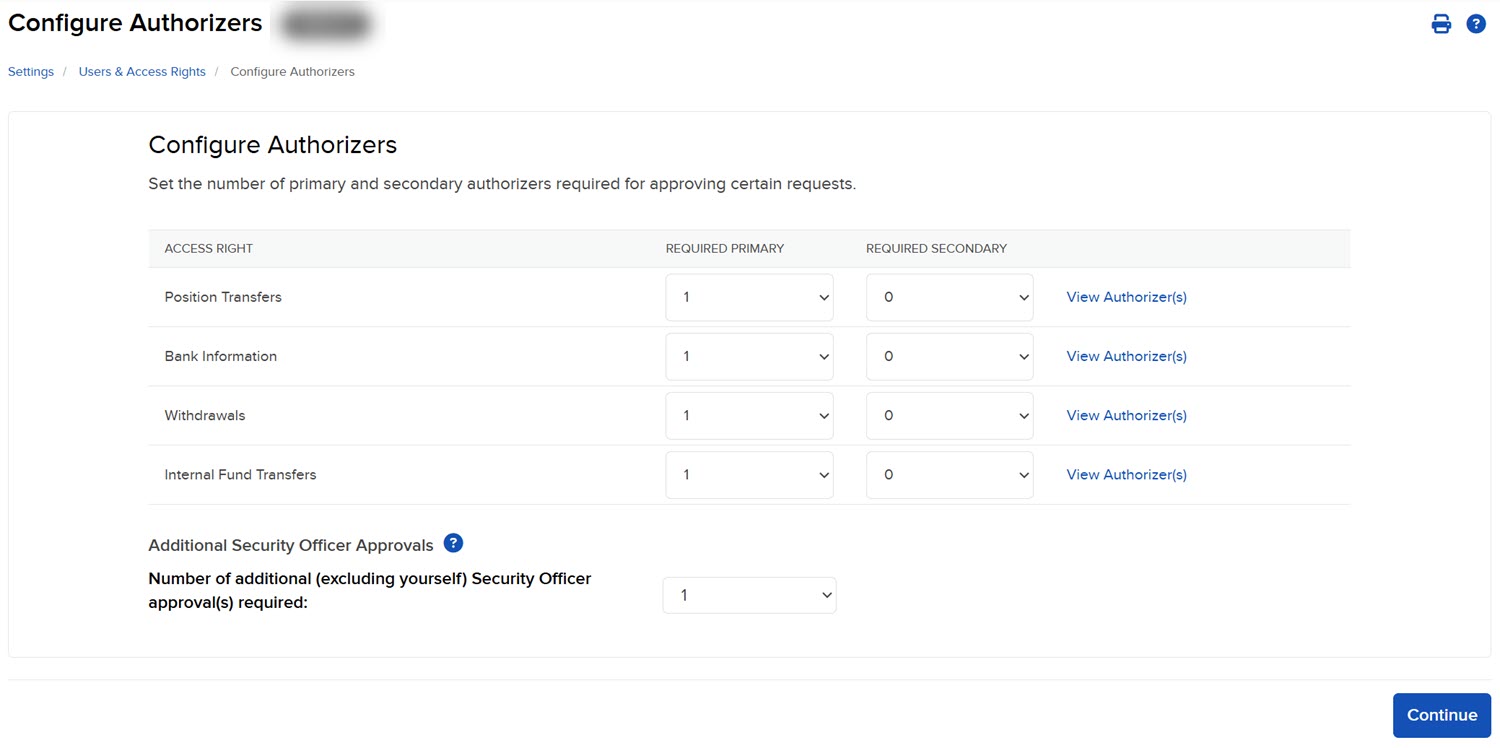Open Users & Access Rights breadcrumb link
Viewport: 1500px width, 748px height.
[141, 71]
